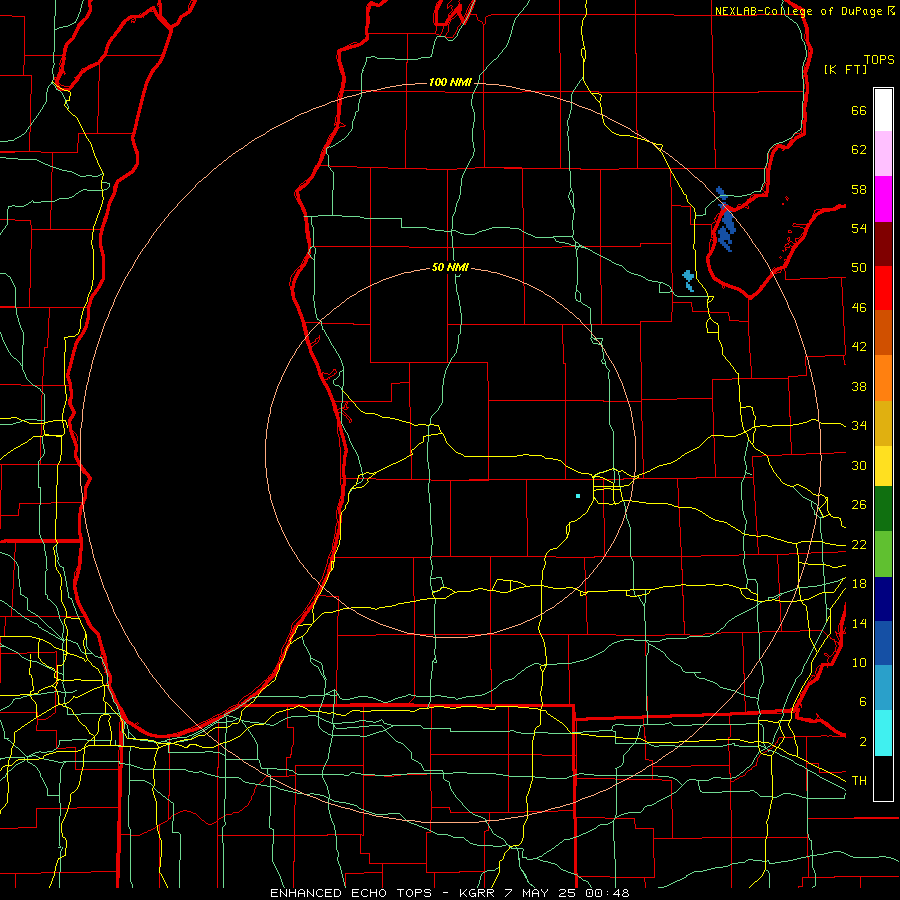This screenshot has width=900, height=900.
Task: Pick the cyan legend swatch near 2
Action: coord(883,733)
